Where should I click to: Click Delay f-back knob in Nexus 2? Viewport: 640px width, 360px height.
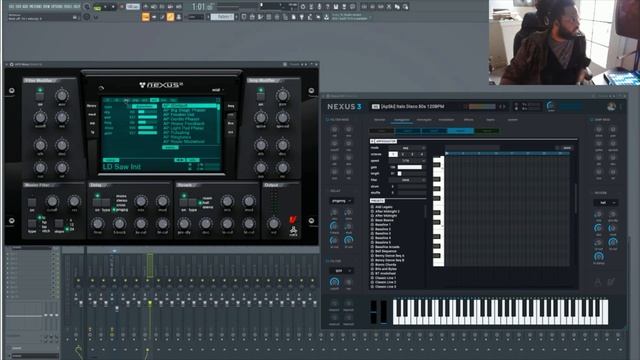(119, 223)
